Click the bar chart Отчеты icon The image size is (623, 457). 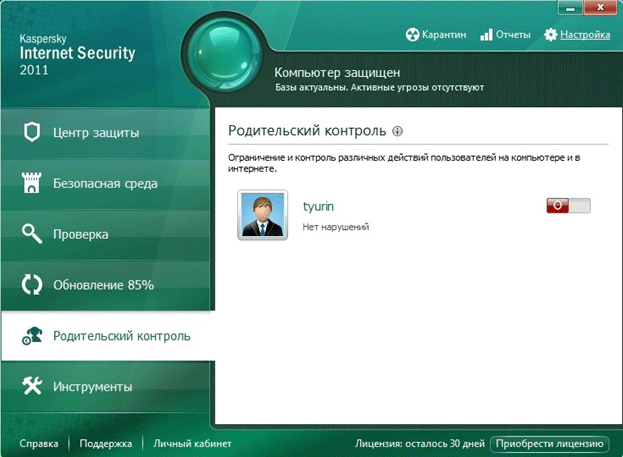[486, 35]
